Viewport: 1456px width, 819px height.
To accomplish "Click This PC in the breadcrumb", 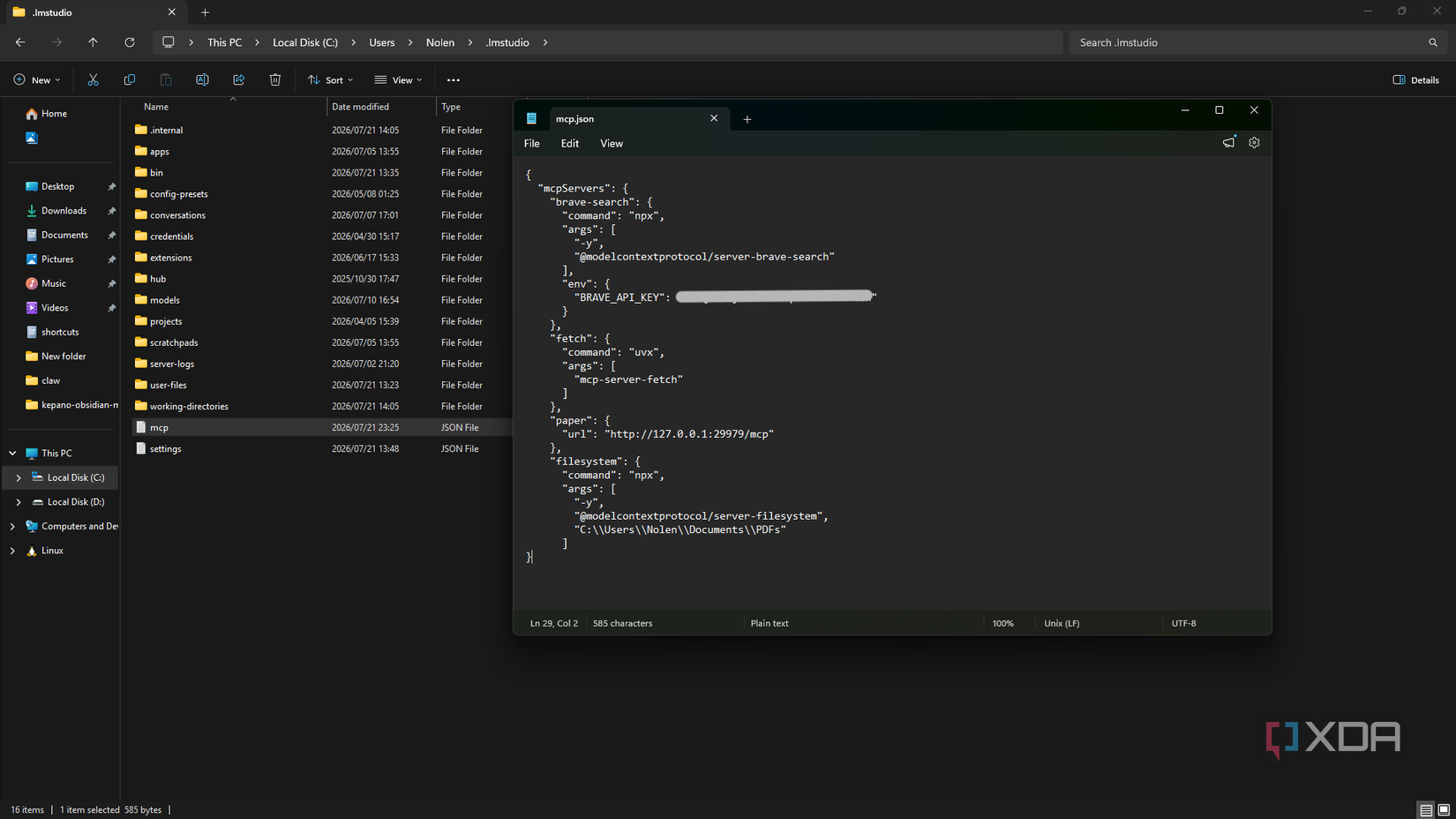I will (x=224, y=42).
